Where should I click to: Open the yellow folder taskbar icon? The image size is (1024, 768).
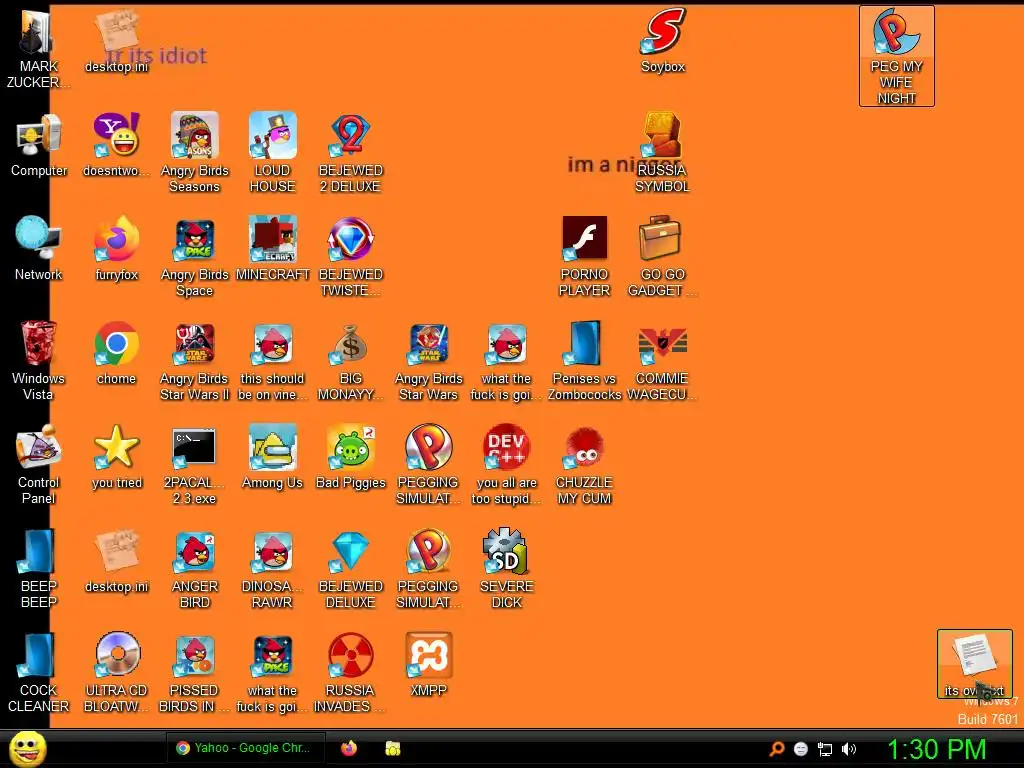point(392,748)
